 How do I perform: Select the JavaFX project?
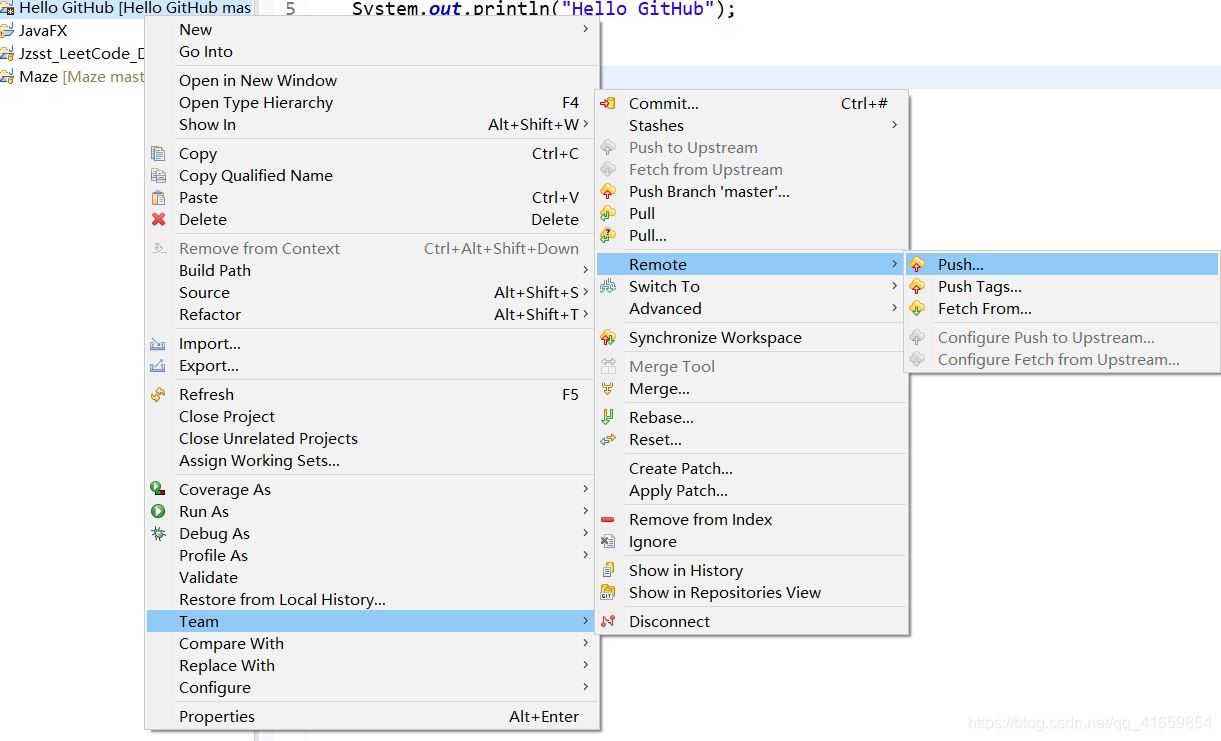[43, 30]
